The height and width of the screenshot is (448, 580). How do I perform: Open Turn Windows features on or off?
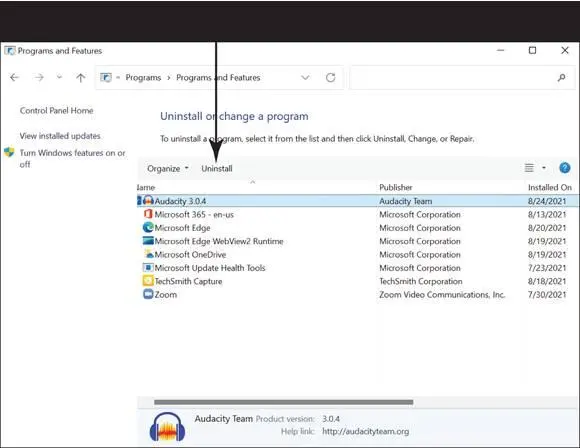[x=72, y=158]
